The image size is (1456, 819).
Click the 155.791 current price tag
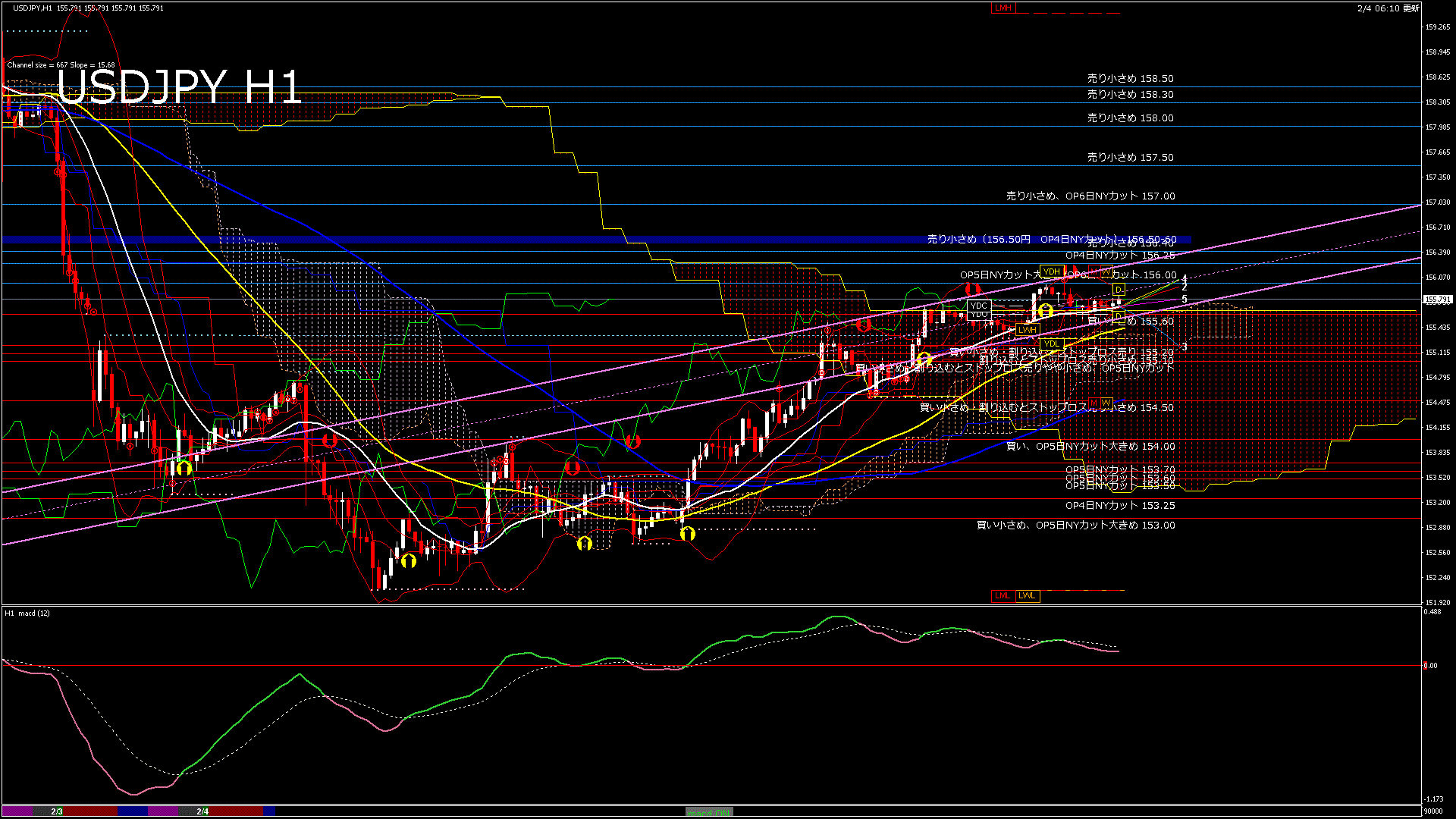[x=1437, y=300]
